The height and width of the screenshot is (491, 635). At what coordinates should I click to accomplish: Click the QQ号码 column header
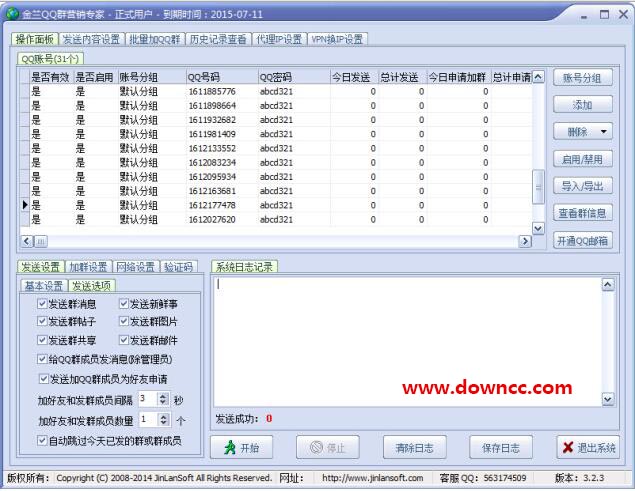(222, 77)
